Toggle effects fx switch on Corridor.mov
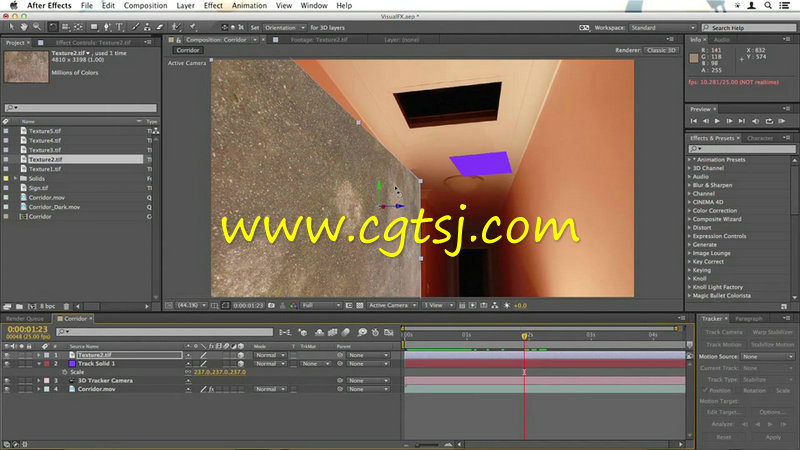 [x=211, y=389]
